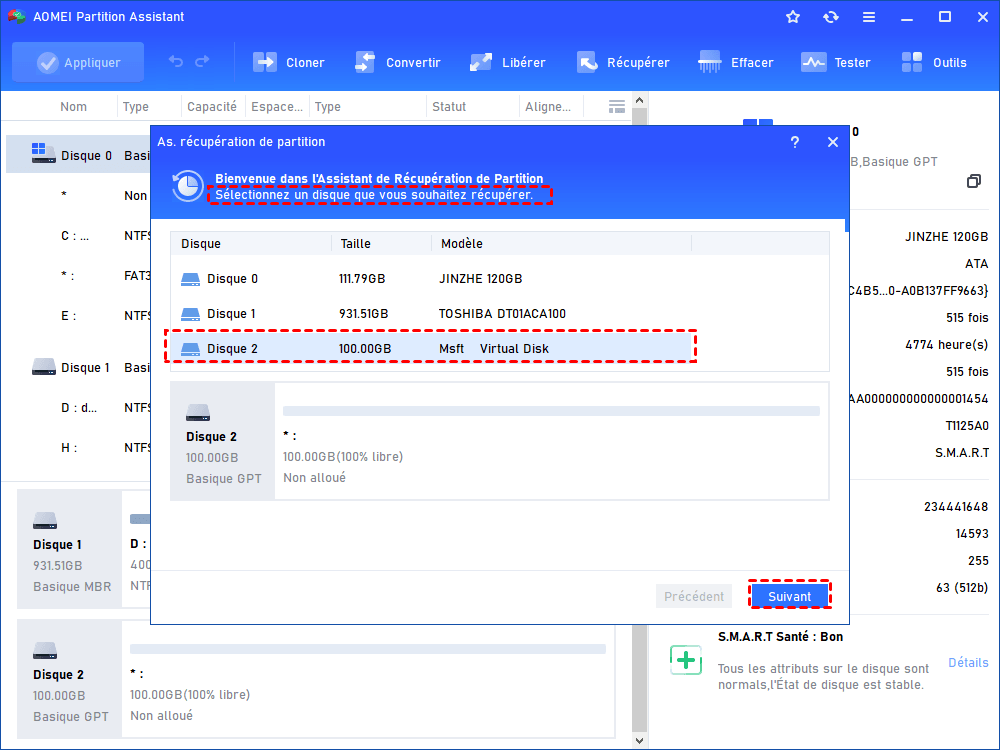Image resolution: width=1000 pixels, height=750 pixels.
Task: Click the favorites star icon in title bar
Action: click(793, 17)
